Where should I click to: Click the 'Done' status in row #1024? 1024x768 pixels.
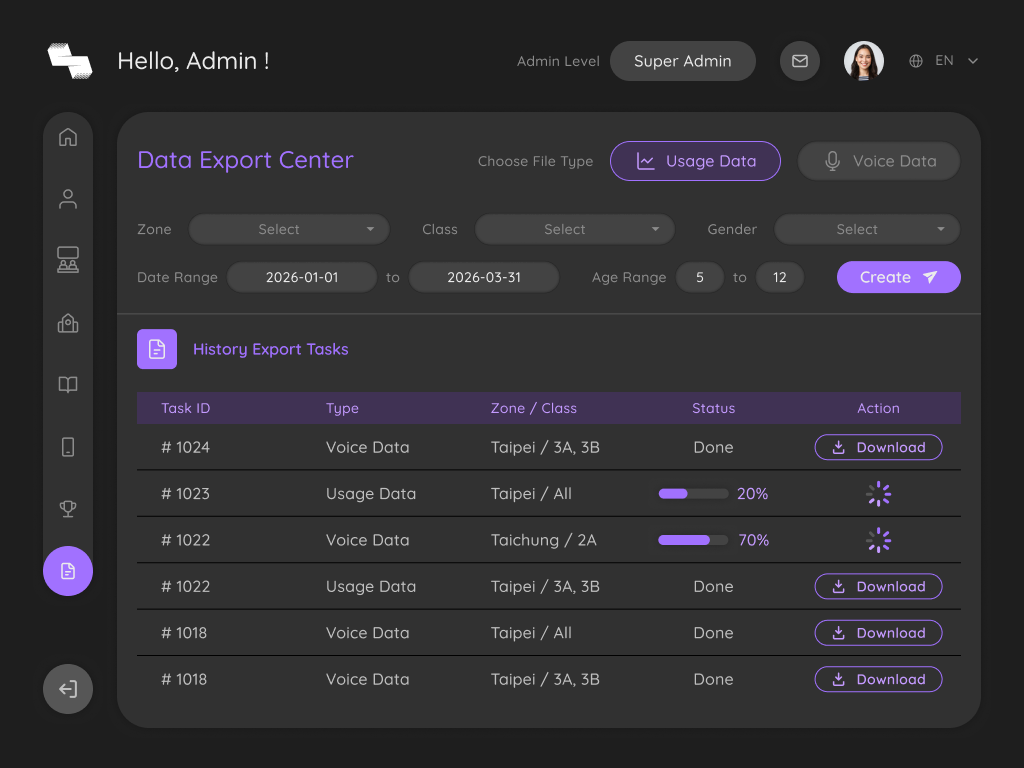[x=713, y=447]
